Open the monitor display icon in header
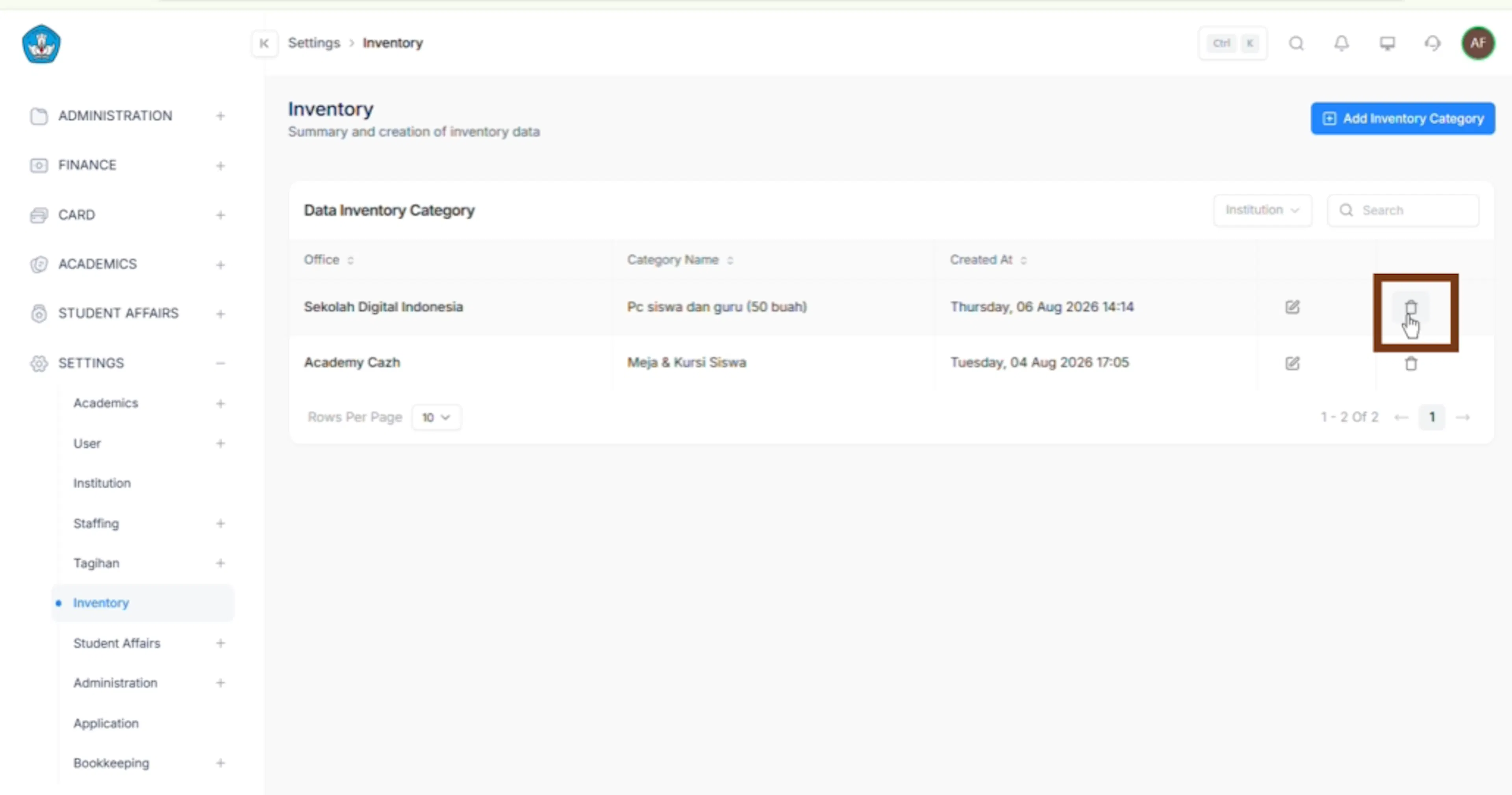 coord(1387,43)
